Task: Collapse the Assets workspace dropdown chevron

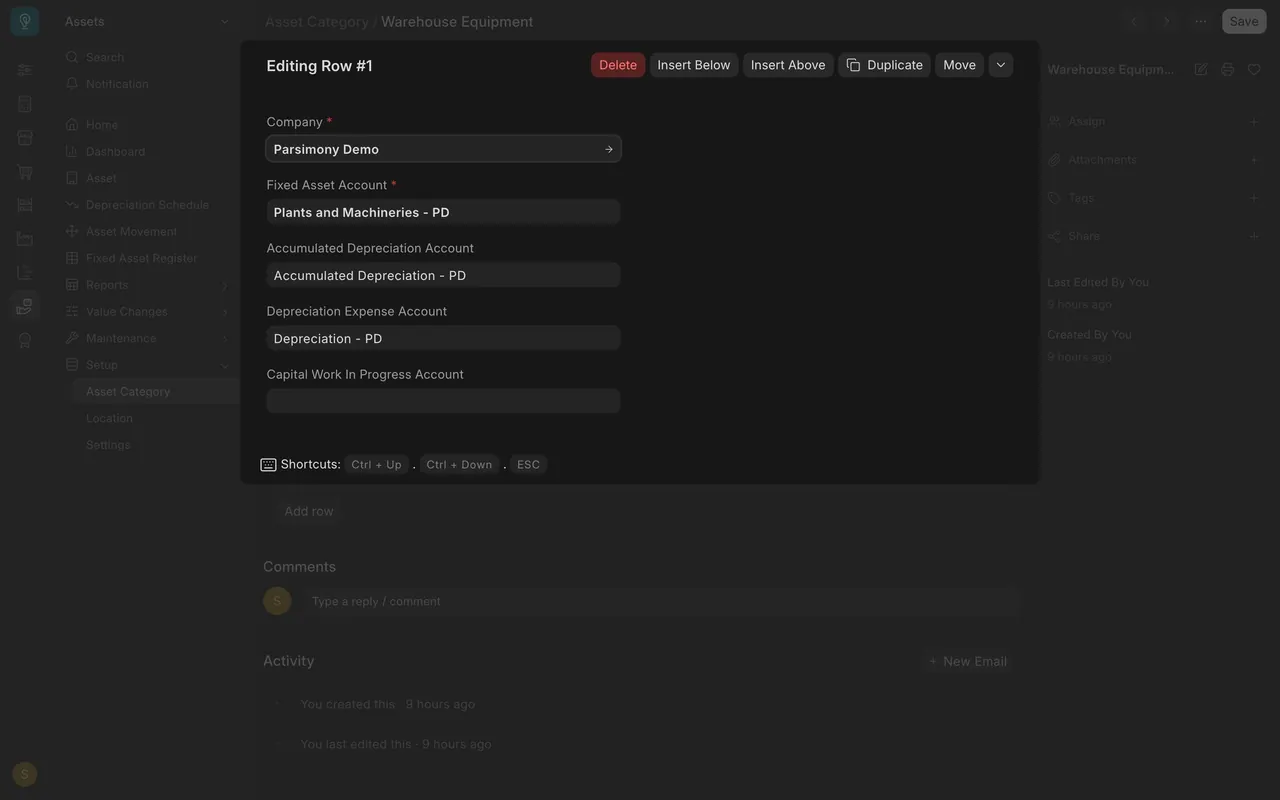Action: pos(224,21)
